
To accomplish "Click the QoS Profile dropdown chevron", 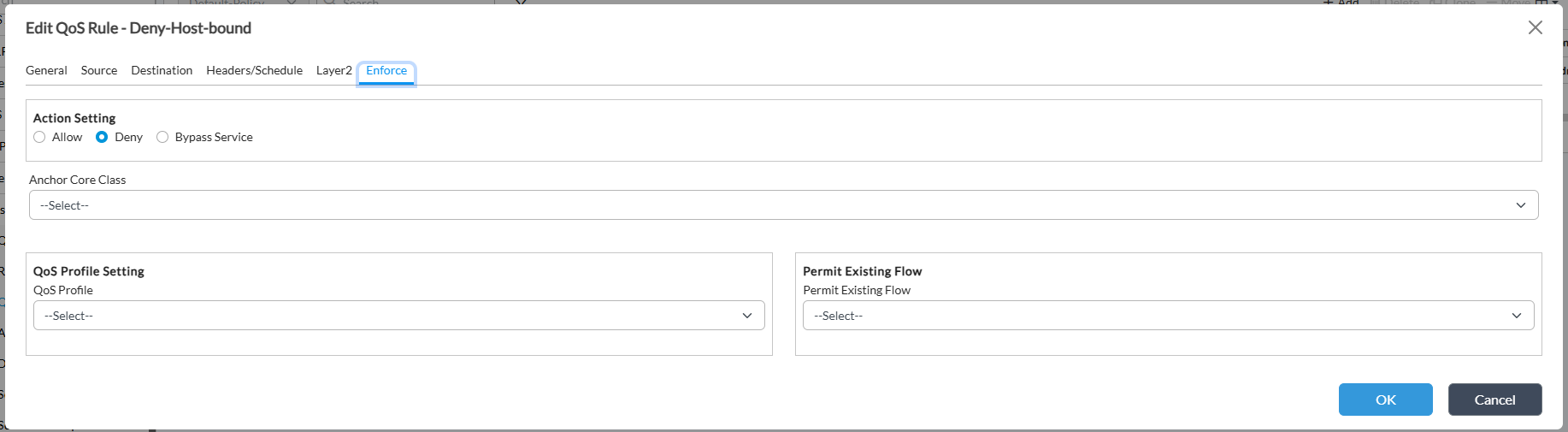I will pos(747,316).
